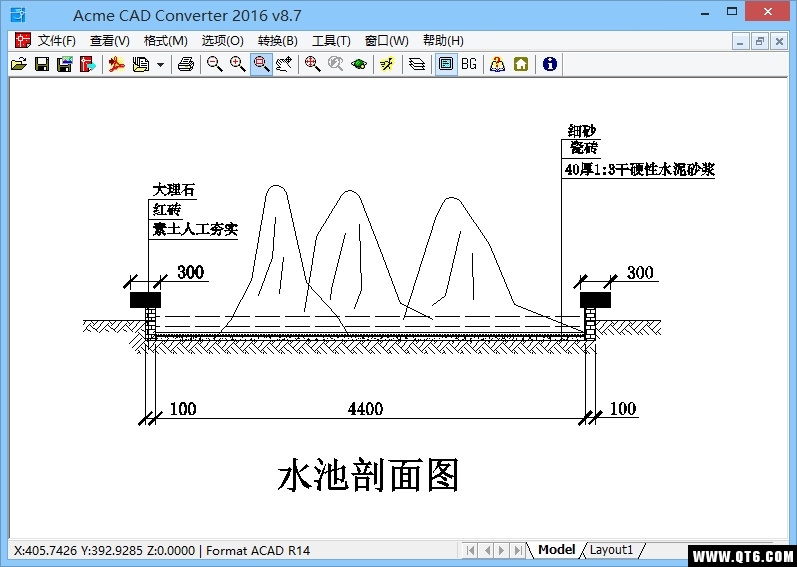This screenshot has height=567, width=797.
Task: Click the Print icon
Action: point(186,64)
